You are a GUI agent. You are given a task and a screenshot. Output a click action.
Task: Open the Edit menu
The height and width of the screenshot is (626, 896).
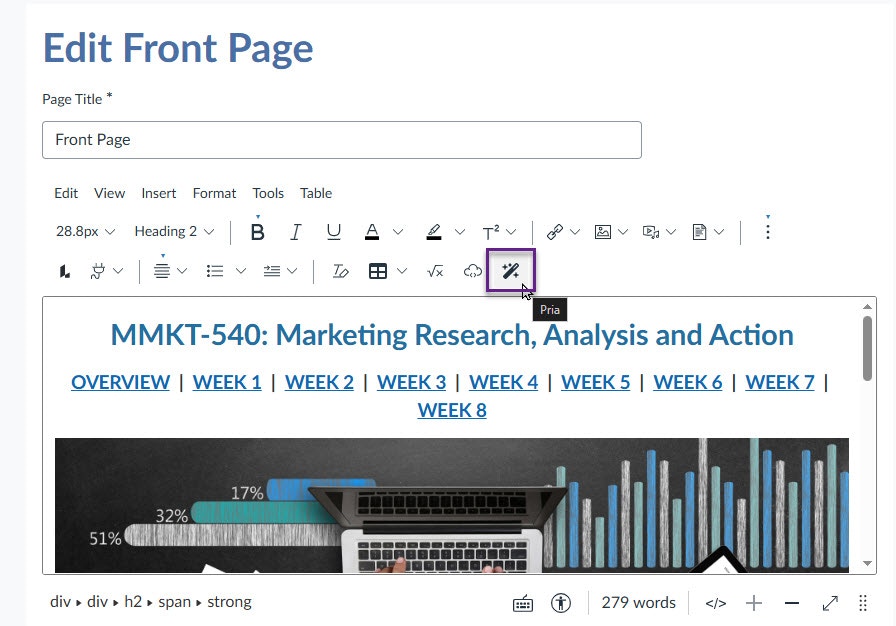pyautogui.click(x=66, y=194)
